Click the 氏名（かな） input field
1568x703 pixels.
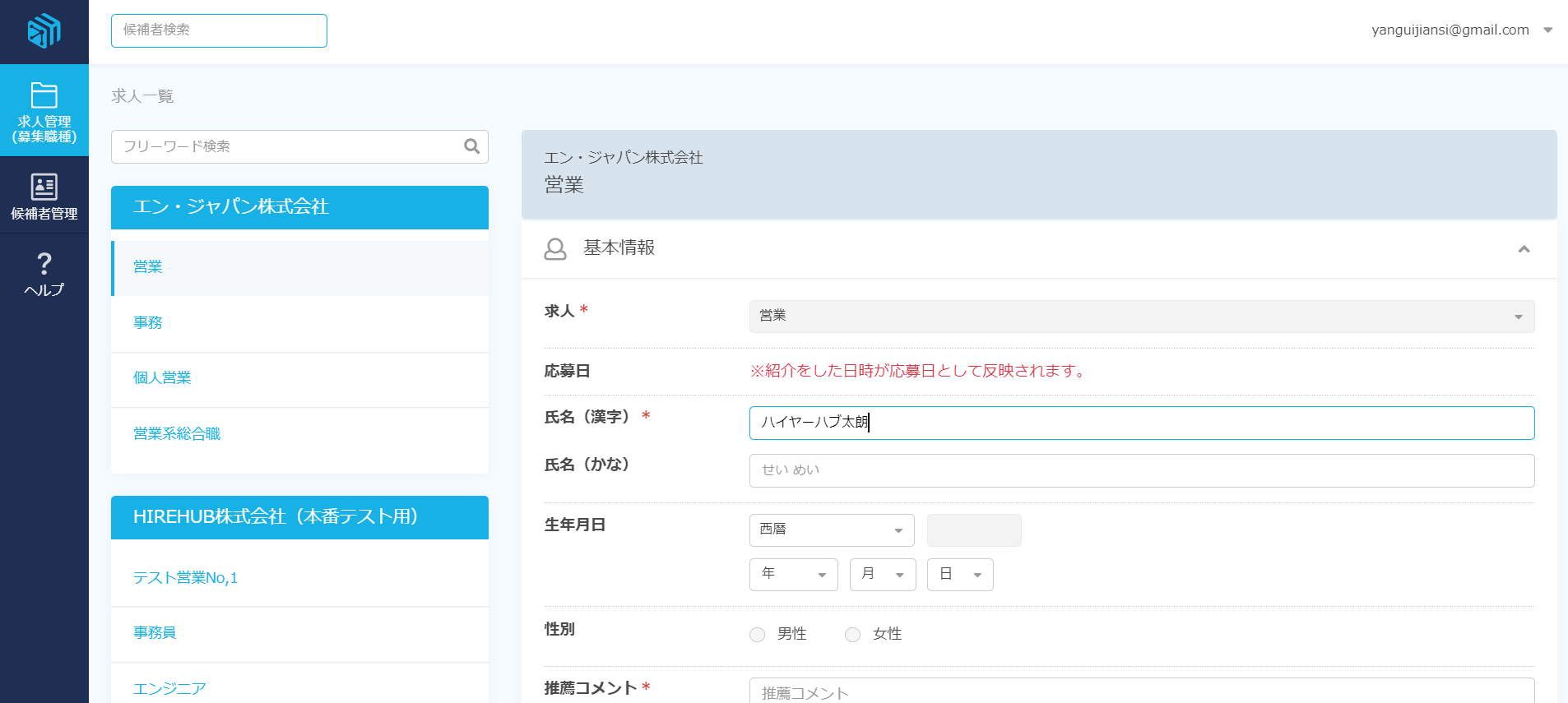[1141, 470]
